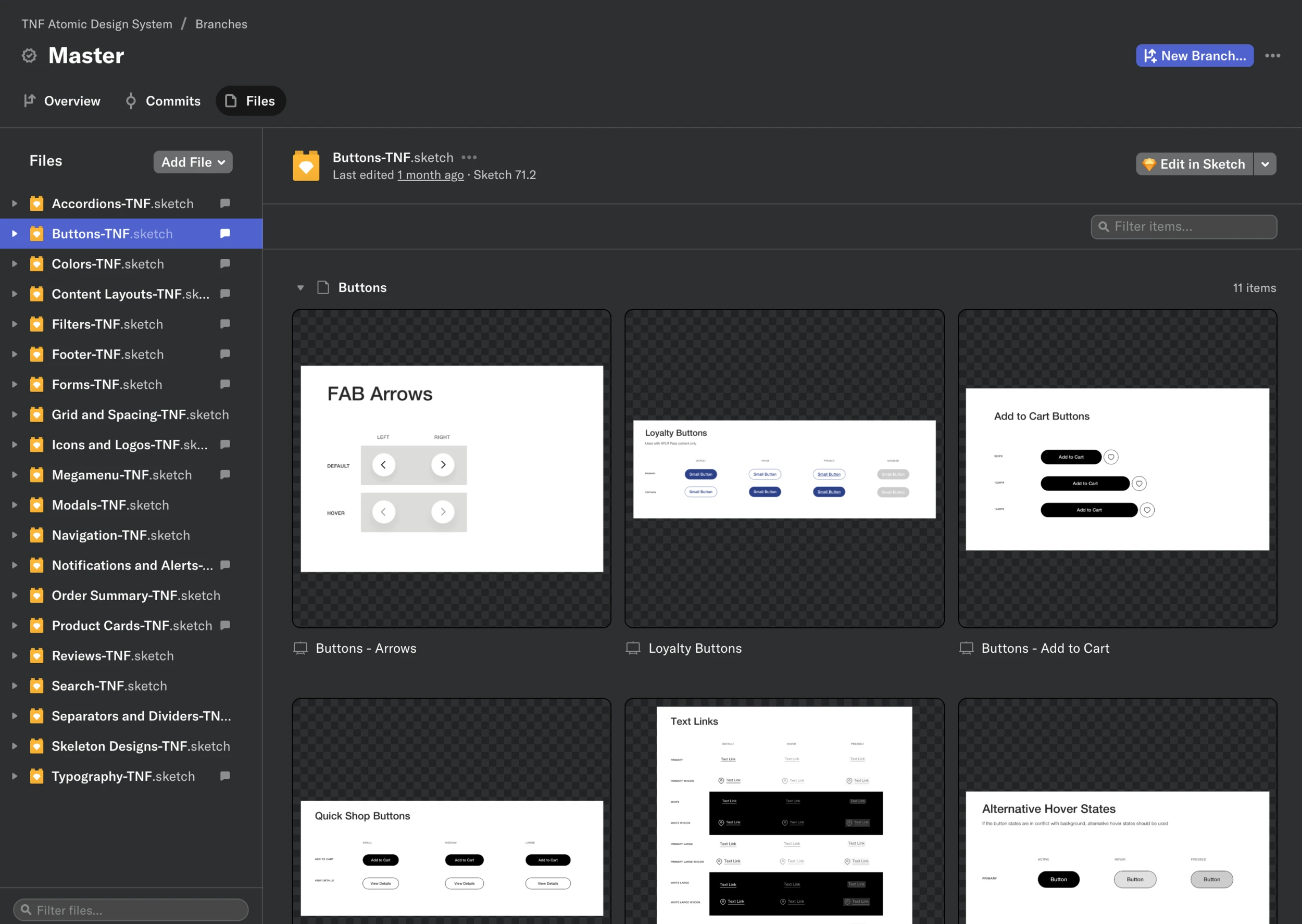The width and height of the screenshot is (1302, 924).
Task: Open the FAB Arrows artboard thumbnail
Action: tap(451, 469)
